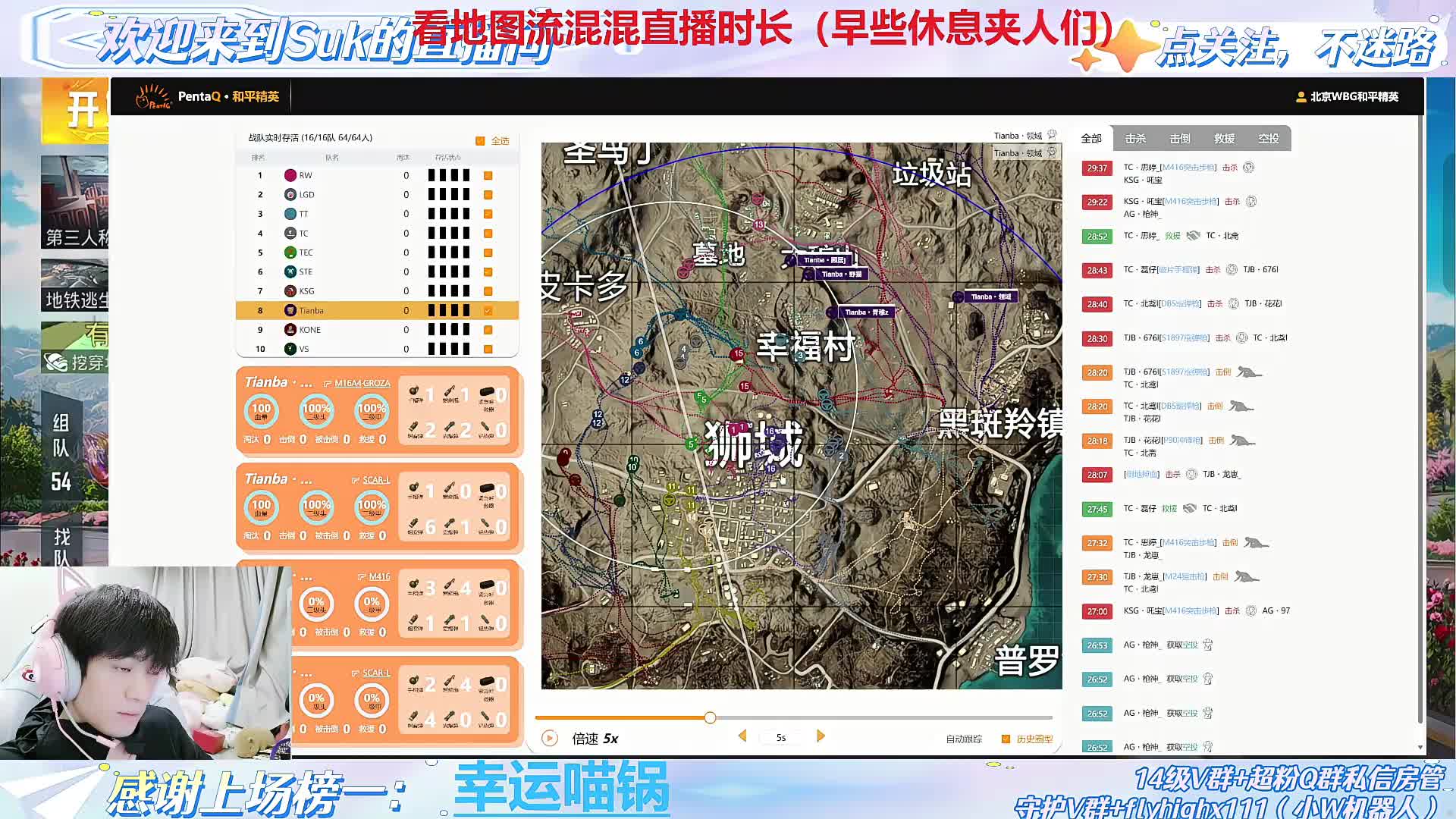This screenshot has height=819, width=1456.
Task: Click the scroll-down arrow of event list
Action: (1420, 747)
